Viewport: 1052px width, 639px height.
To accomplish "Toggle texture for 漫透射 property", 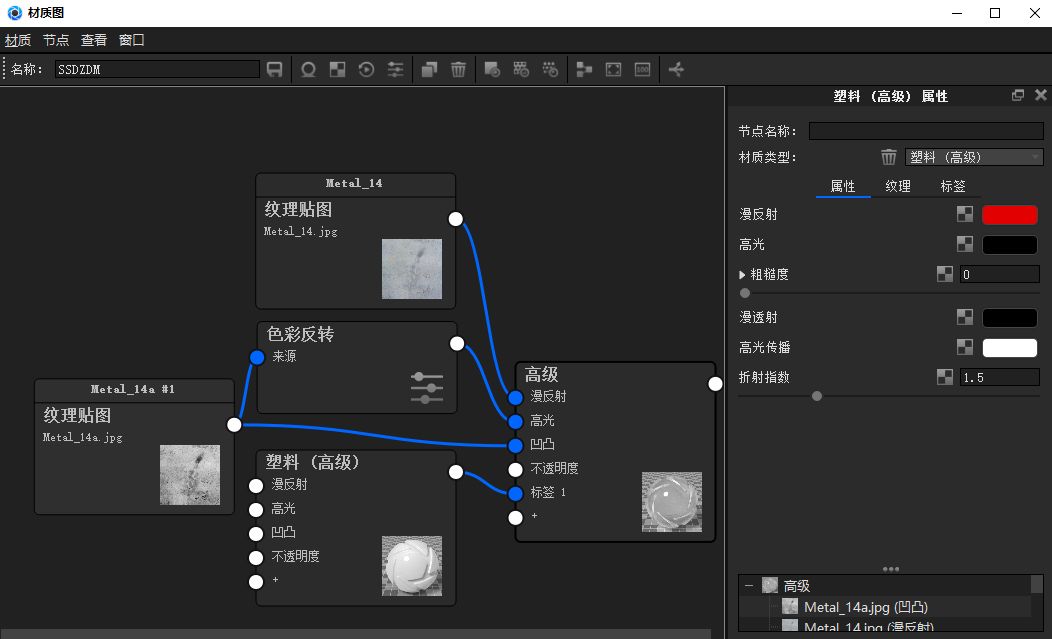I will [x=965, y=317].
